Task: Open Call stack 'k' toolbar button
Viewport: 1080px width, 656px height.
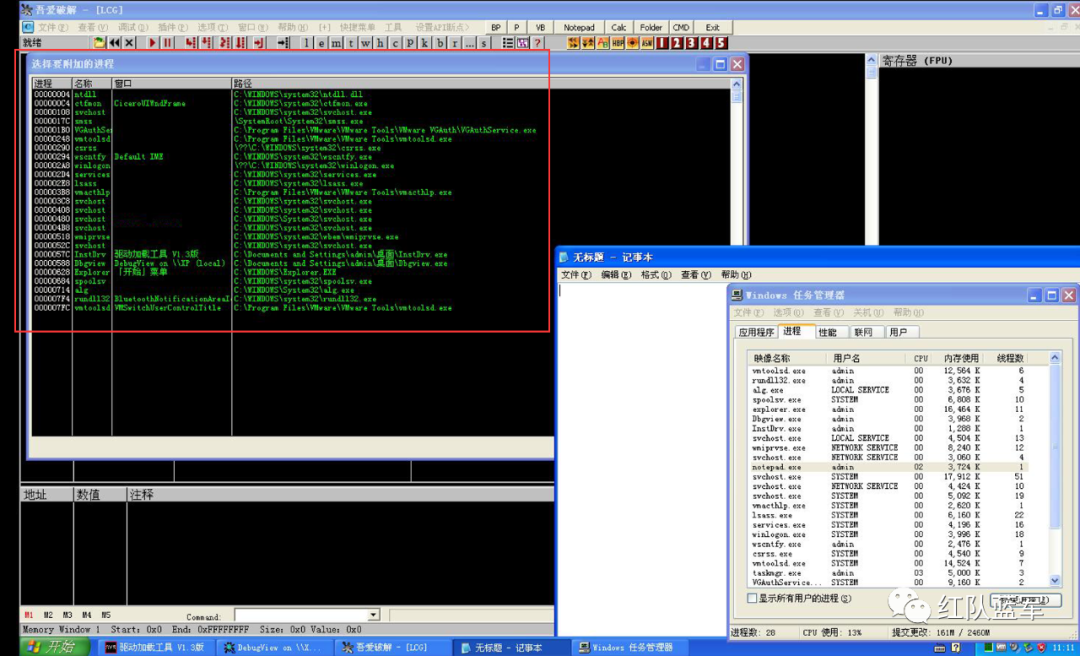Action: (x=424, y=43)
